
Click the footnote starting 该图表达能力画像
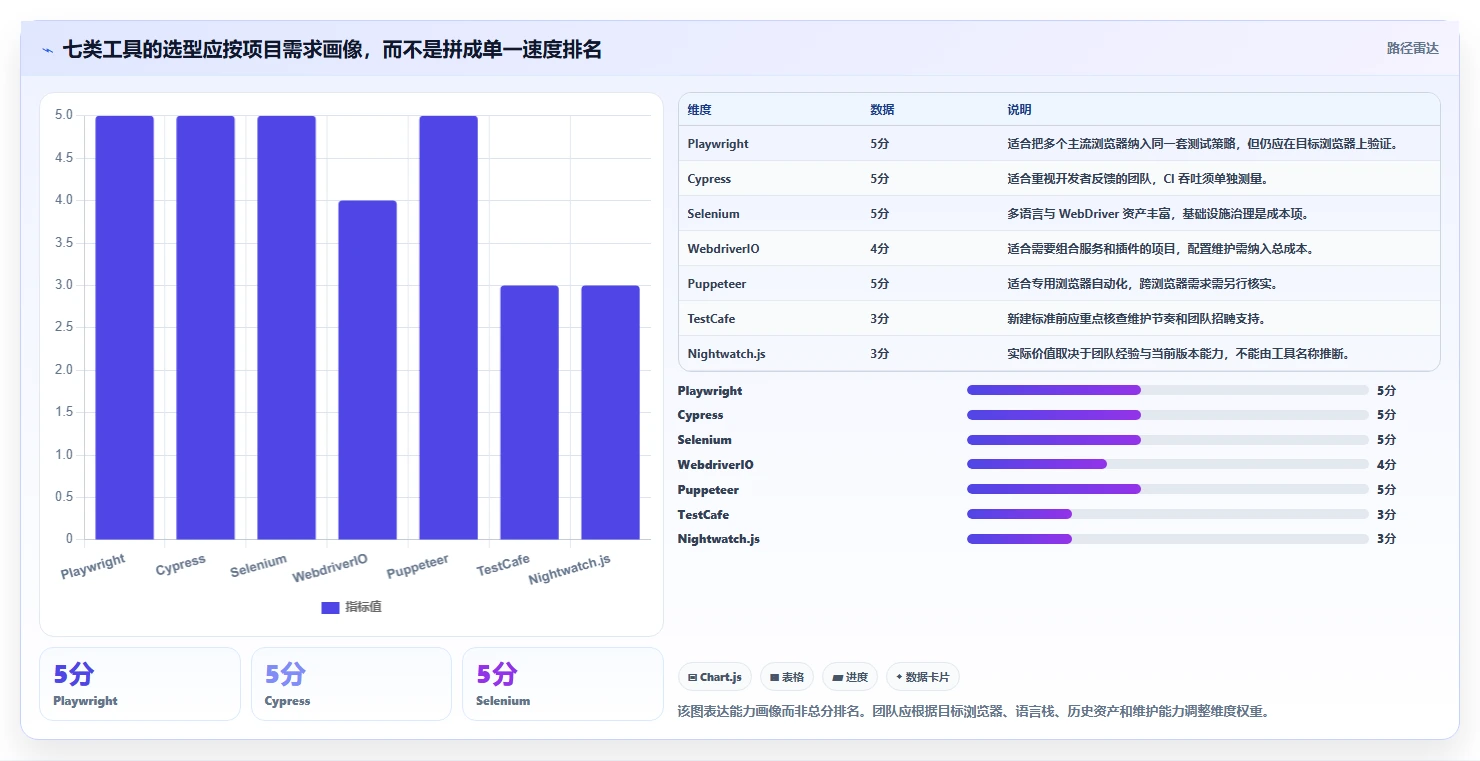pyautogui.click(x=973, y=712)
